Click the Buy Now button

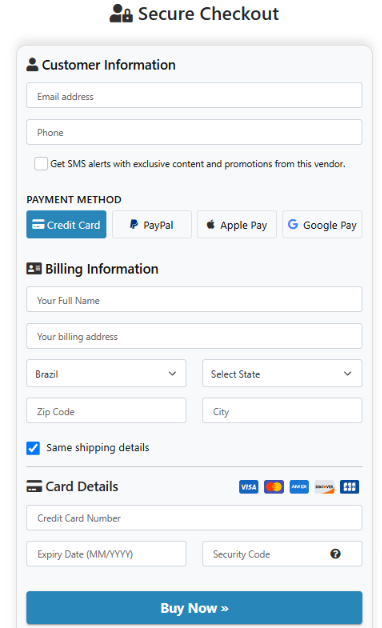tap(194, 608)
